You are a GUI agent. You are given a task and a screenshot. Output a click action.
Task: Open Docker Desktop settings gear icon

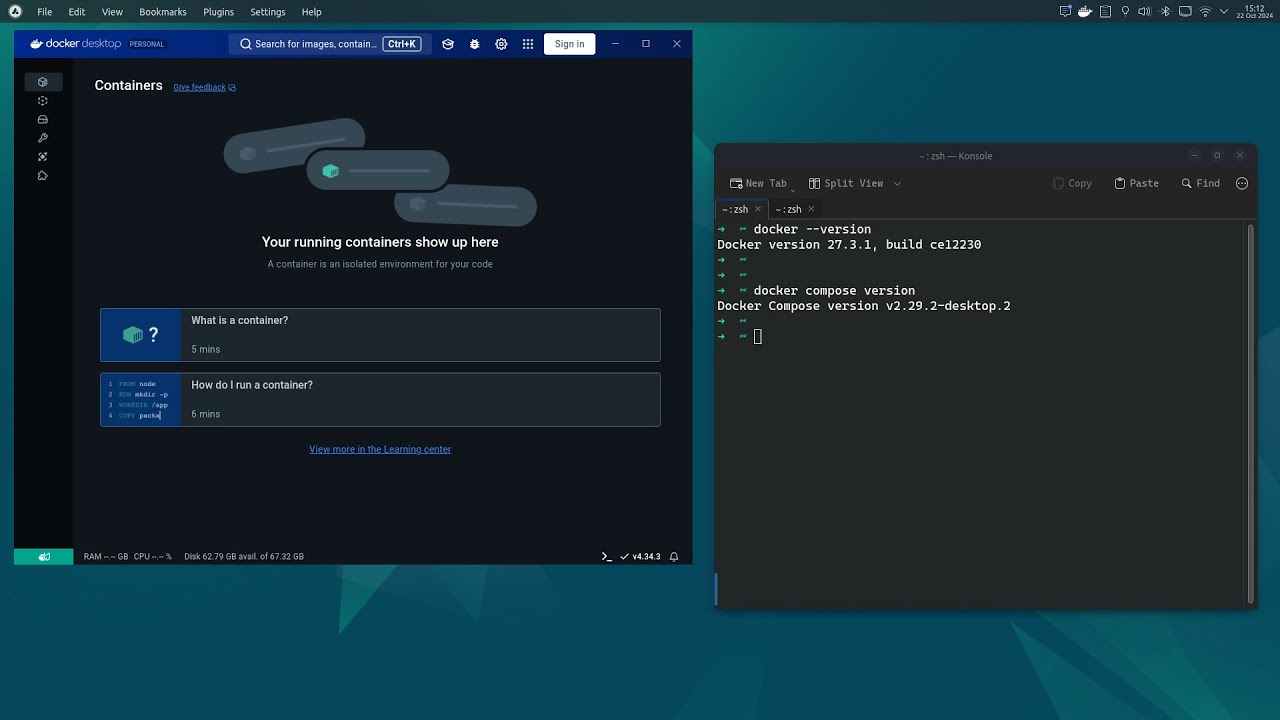pos(501,44)
